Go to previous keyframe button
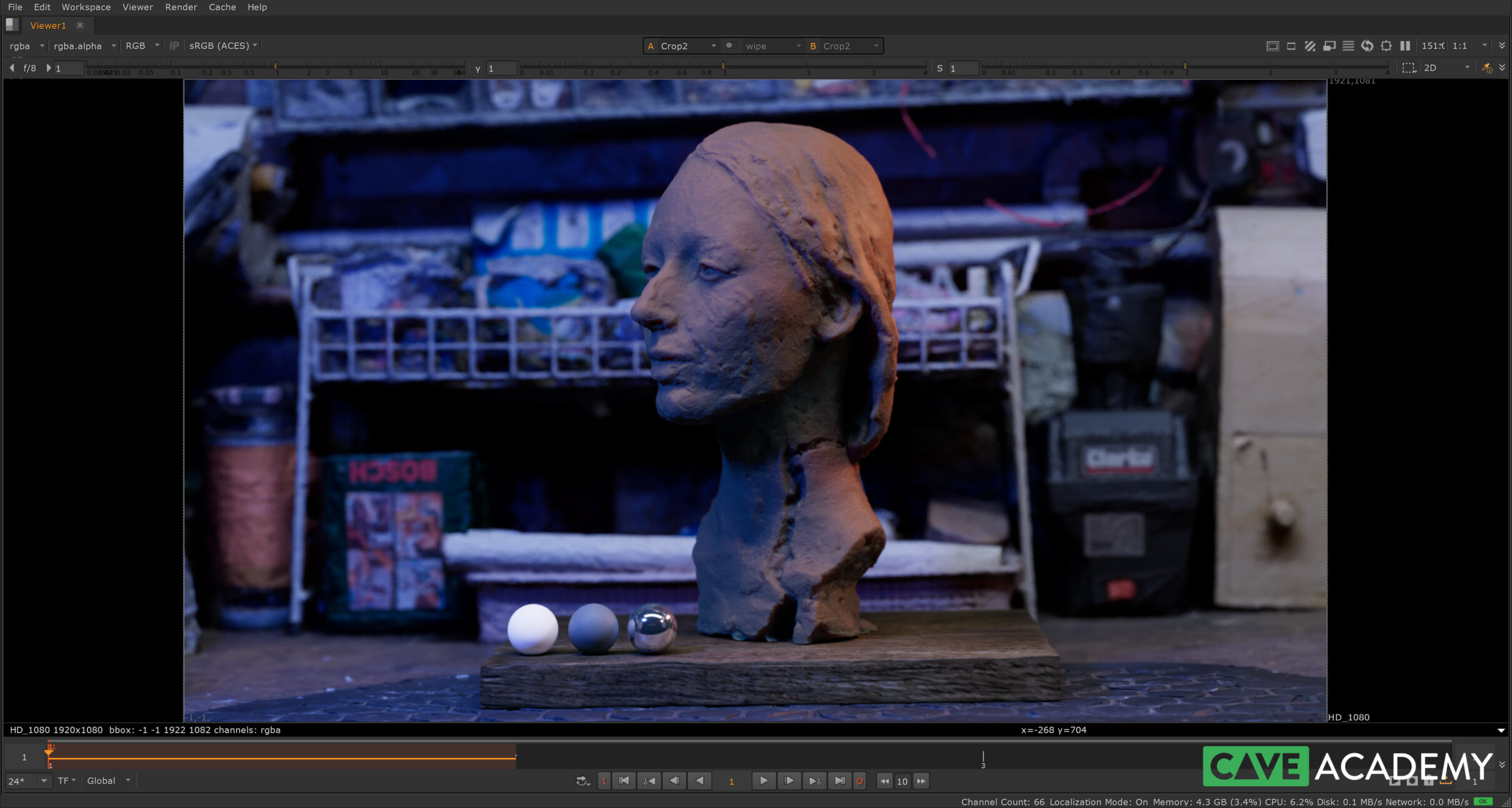The width and height of the screenshot is (1512, 808). [649, 781]
